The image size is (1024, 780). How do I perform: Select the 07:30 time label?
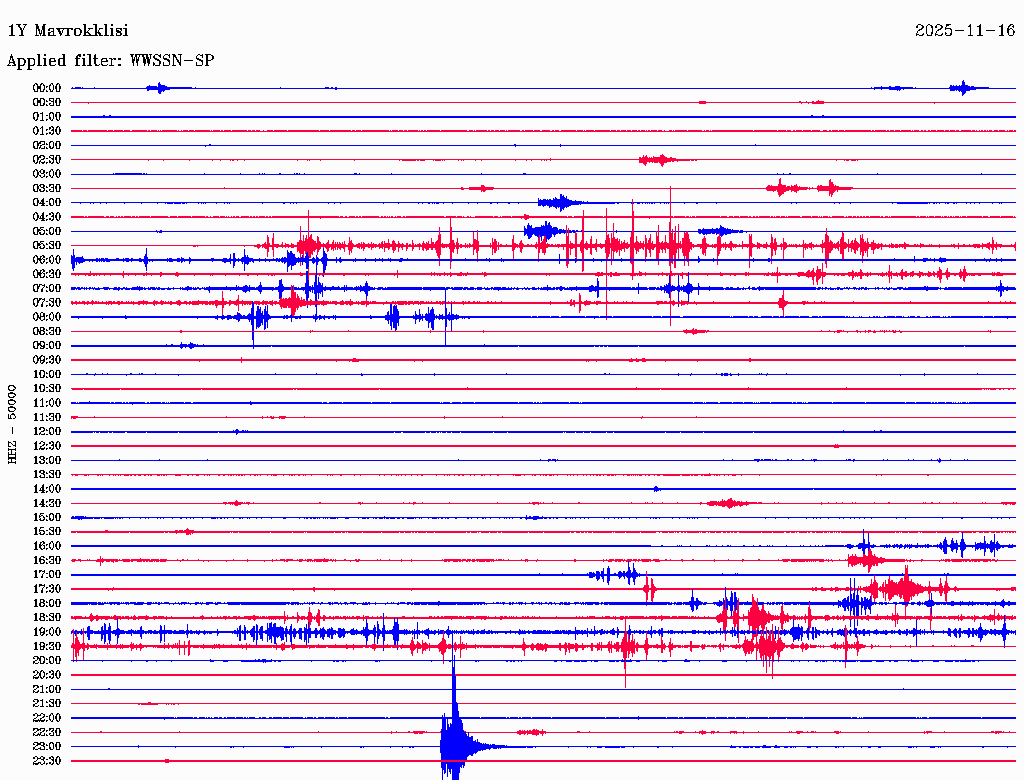(x=47, y=303)
